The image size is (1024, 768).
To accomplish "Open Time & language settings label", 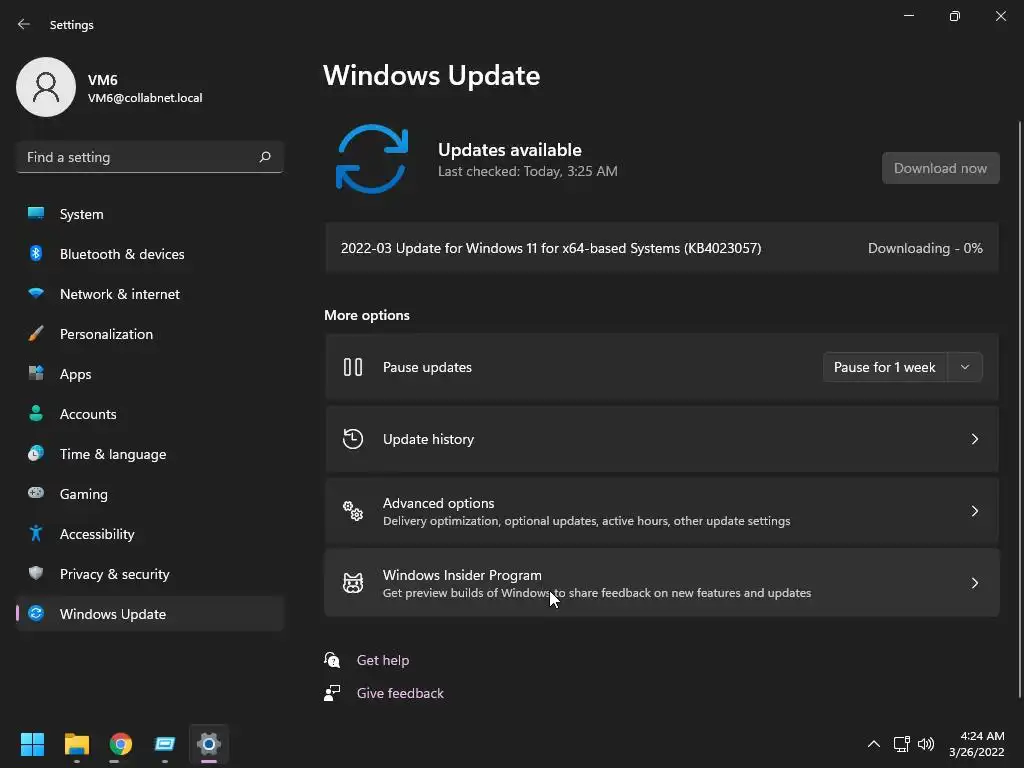I will pos(113,454).
